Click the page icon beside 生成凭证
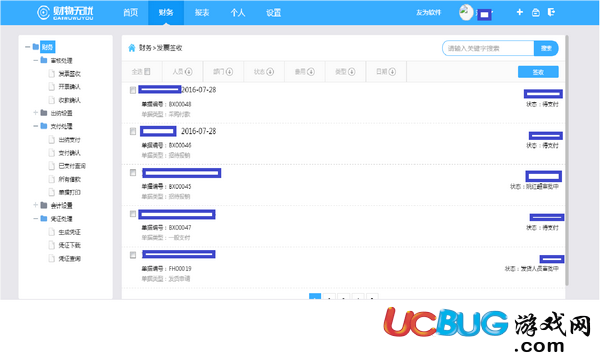 coord(52,232)
